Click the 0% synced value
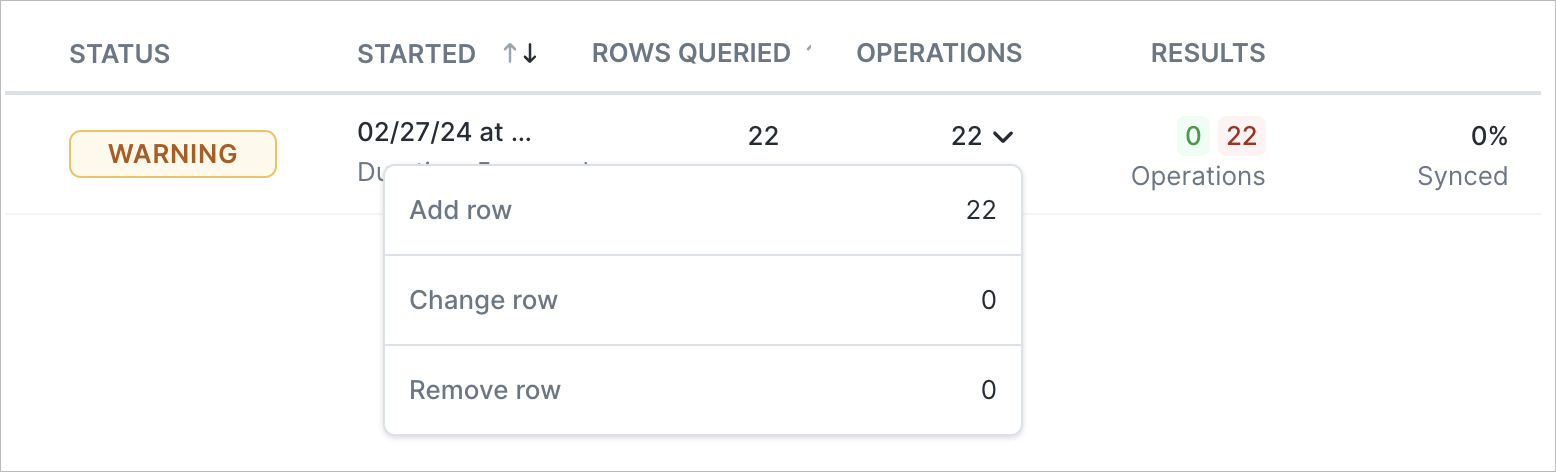 tap(1489, 136)
